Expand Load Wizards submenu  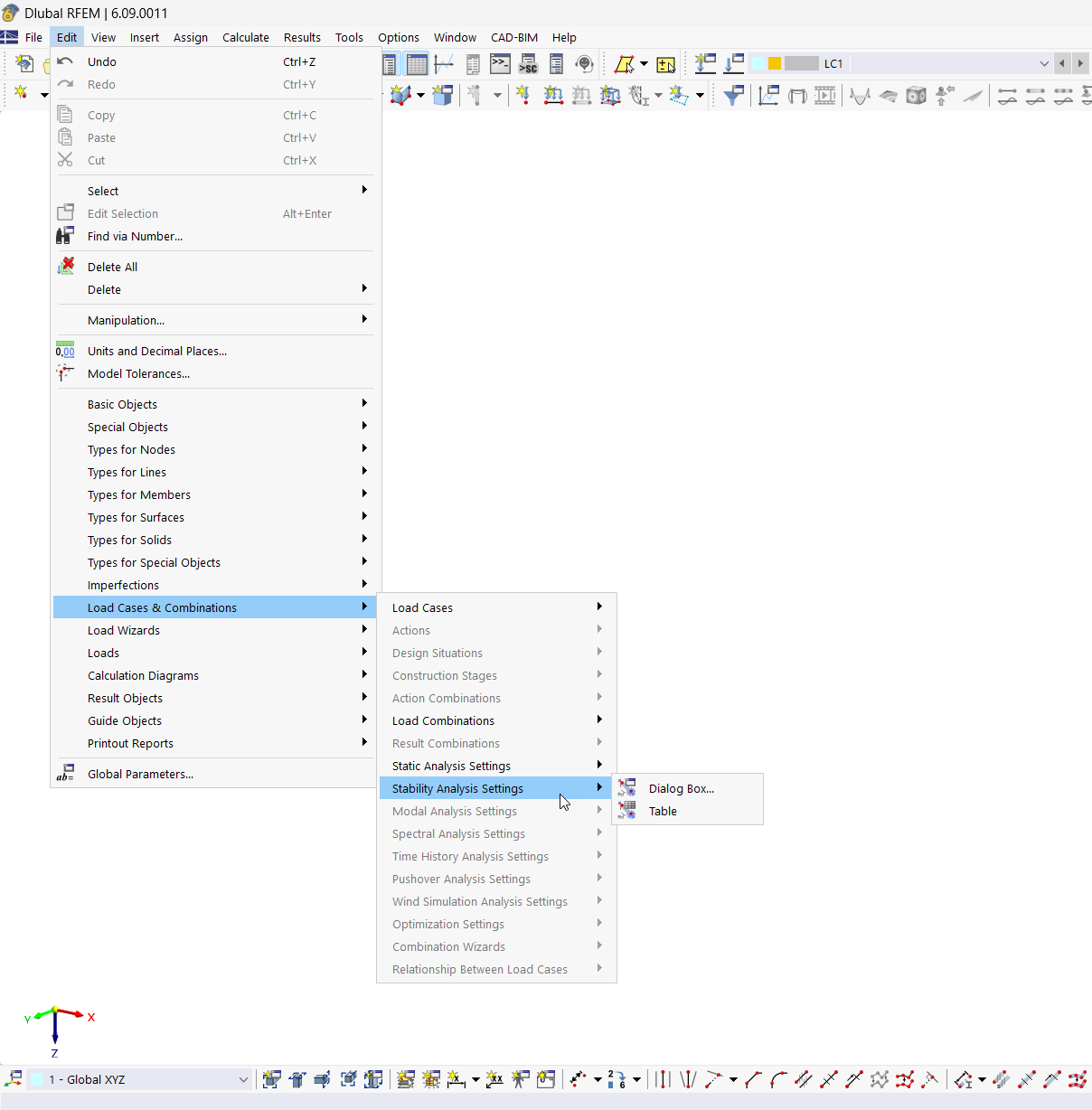tap(215, 630)
